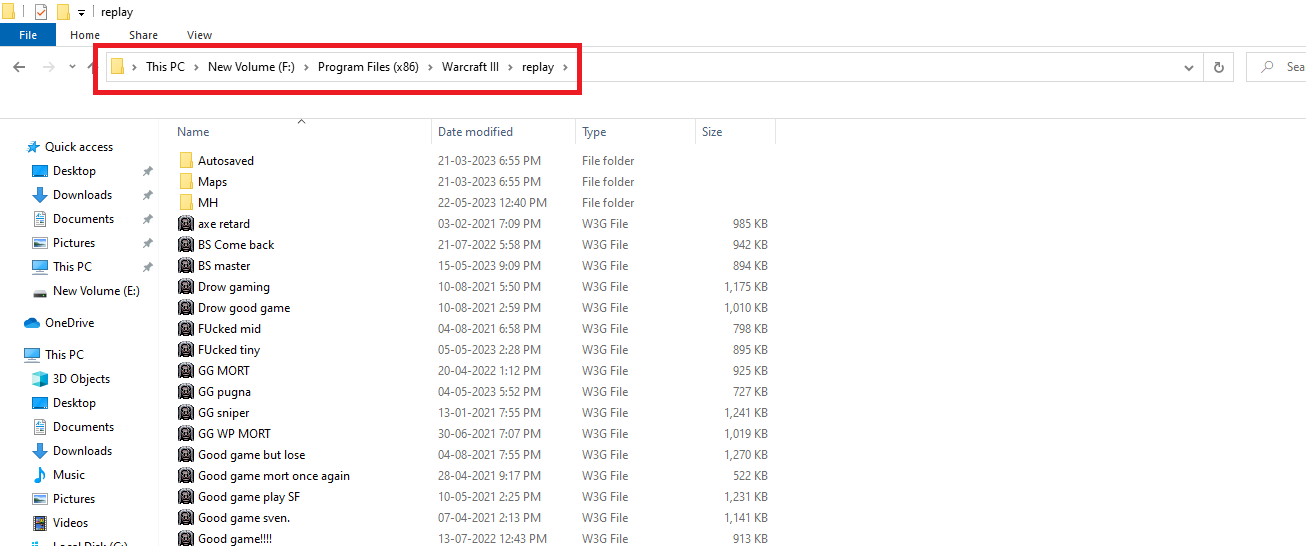Click the 'axe retard' W3G file icon
This screenshot has height=546, width=1306.
click(186, 224)
